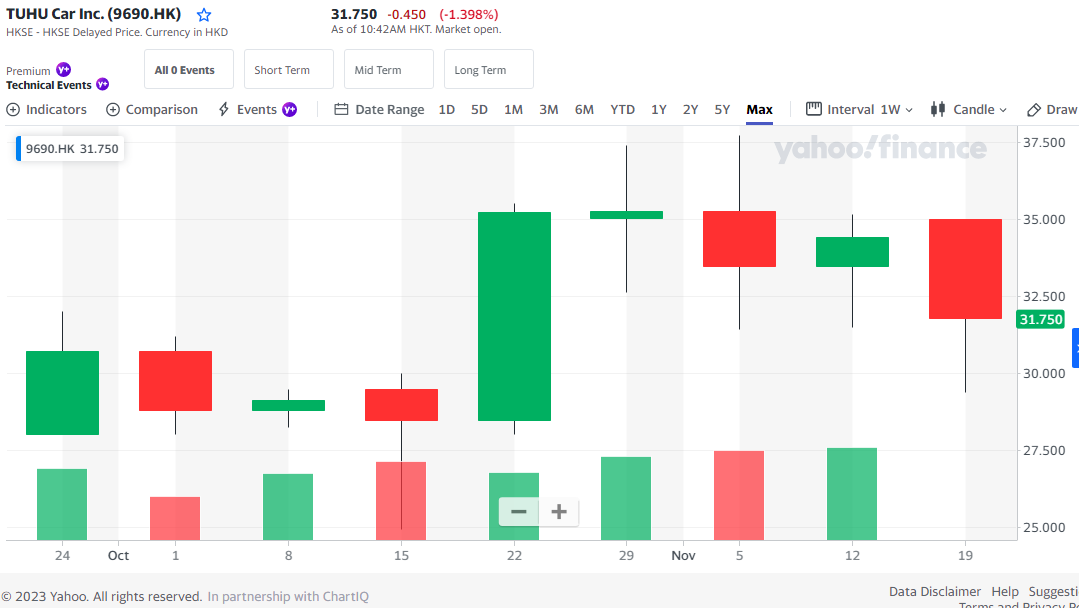This screenshot has height=608, width=1079.
Task: Click the Oct 22 large green candle
Action: click(x=514, y=316)
